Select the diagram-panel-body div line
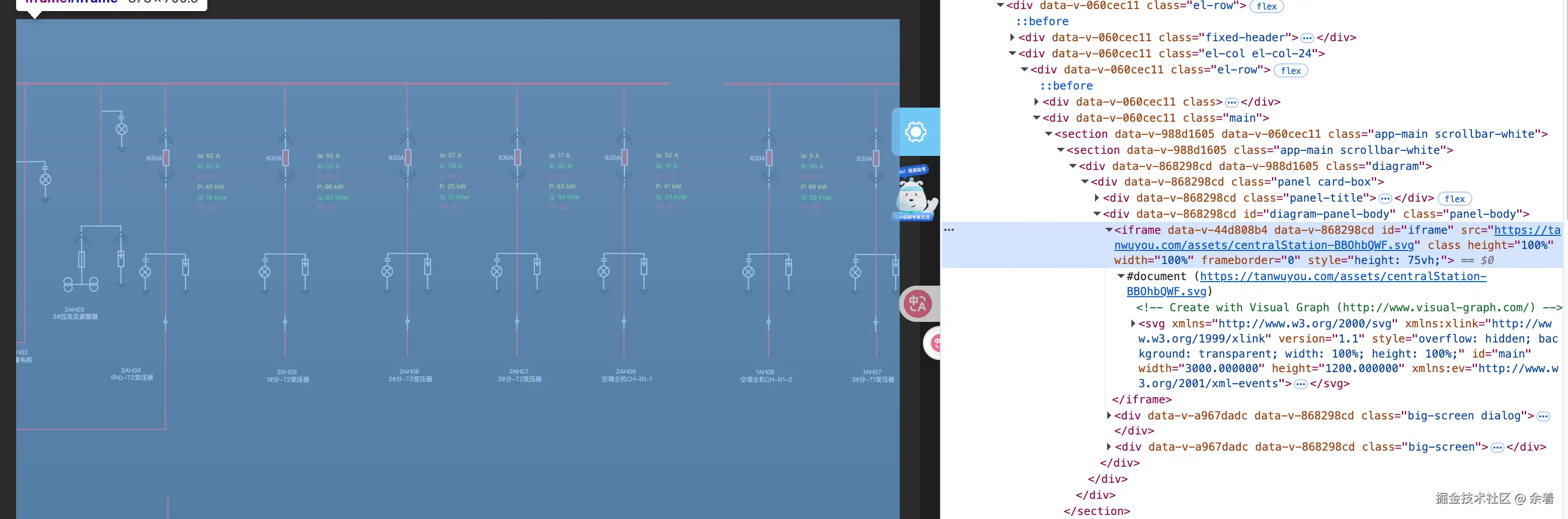Image resolution: width=1568 pixels, height=519 pixels. [1315, 214]
